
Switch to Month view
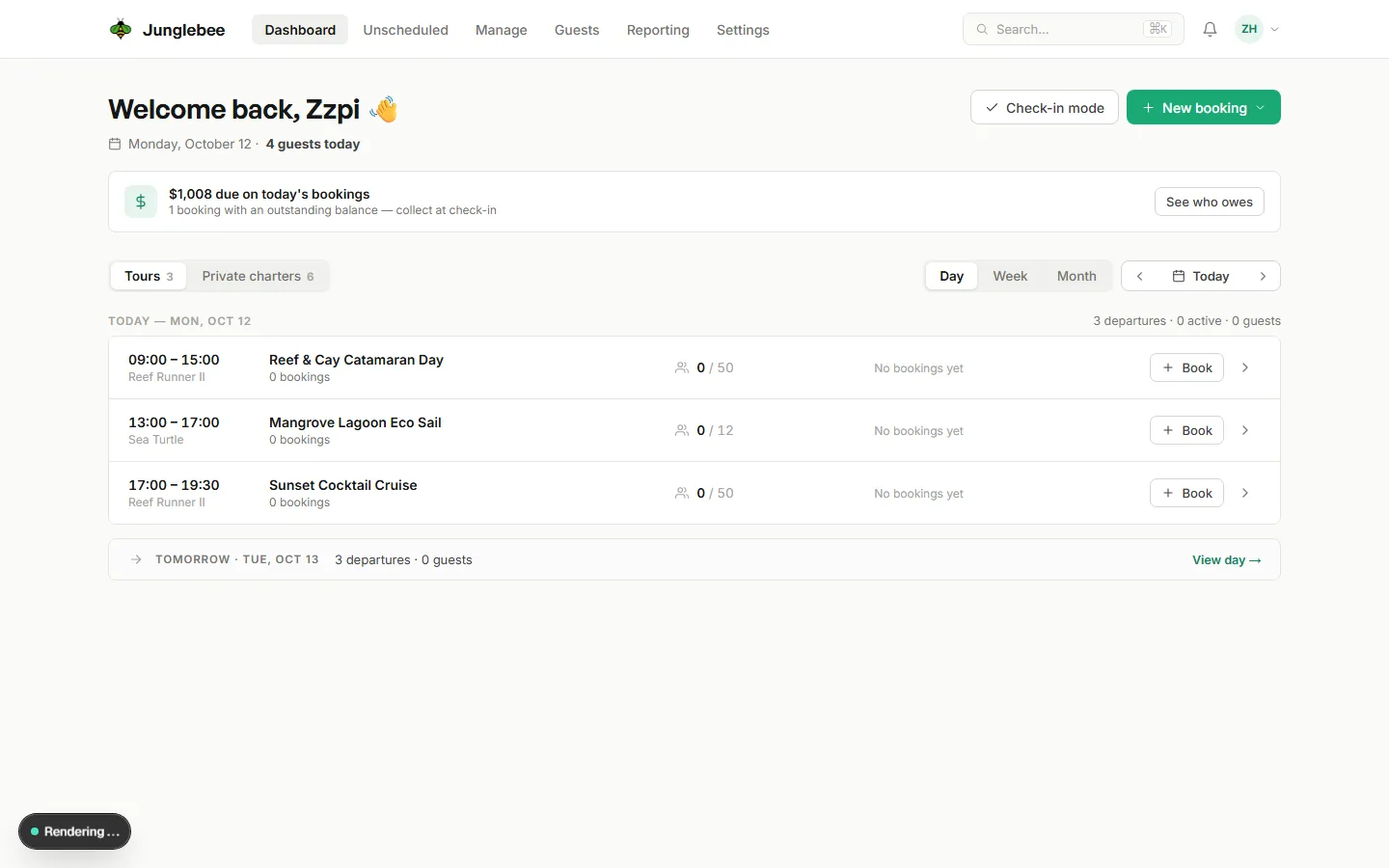coord(1076,276)
